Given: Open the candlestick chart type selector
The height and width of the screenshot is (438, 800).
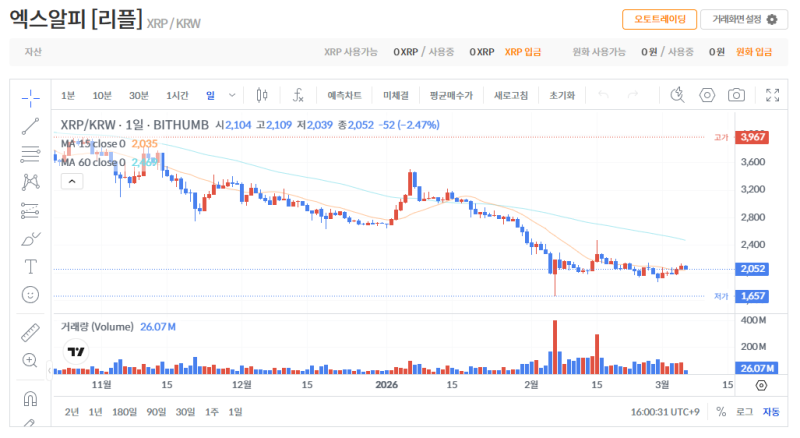Looking at the screenshot, I should [262, 95].
